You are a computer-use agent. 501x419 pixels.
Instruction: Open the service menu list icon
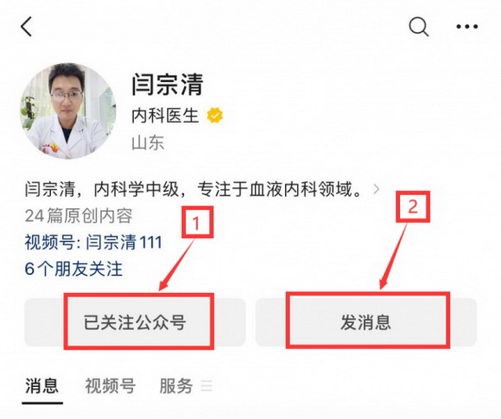pos(206,386)
